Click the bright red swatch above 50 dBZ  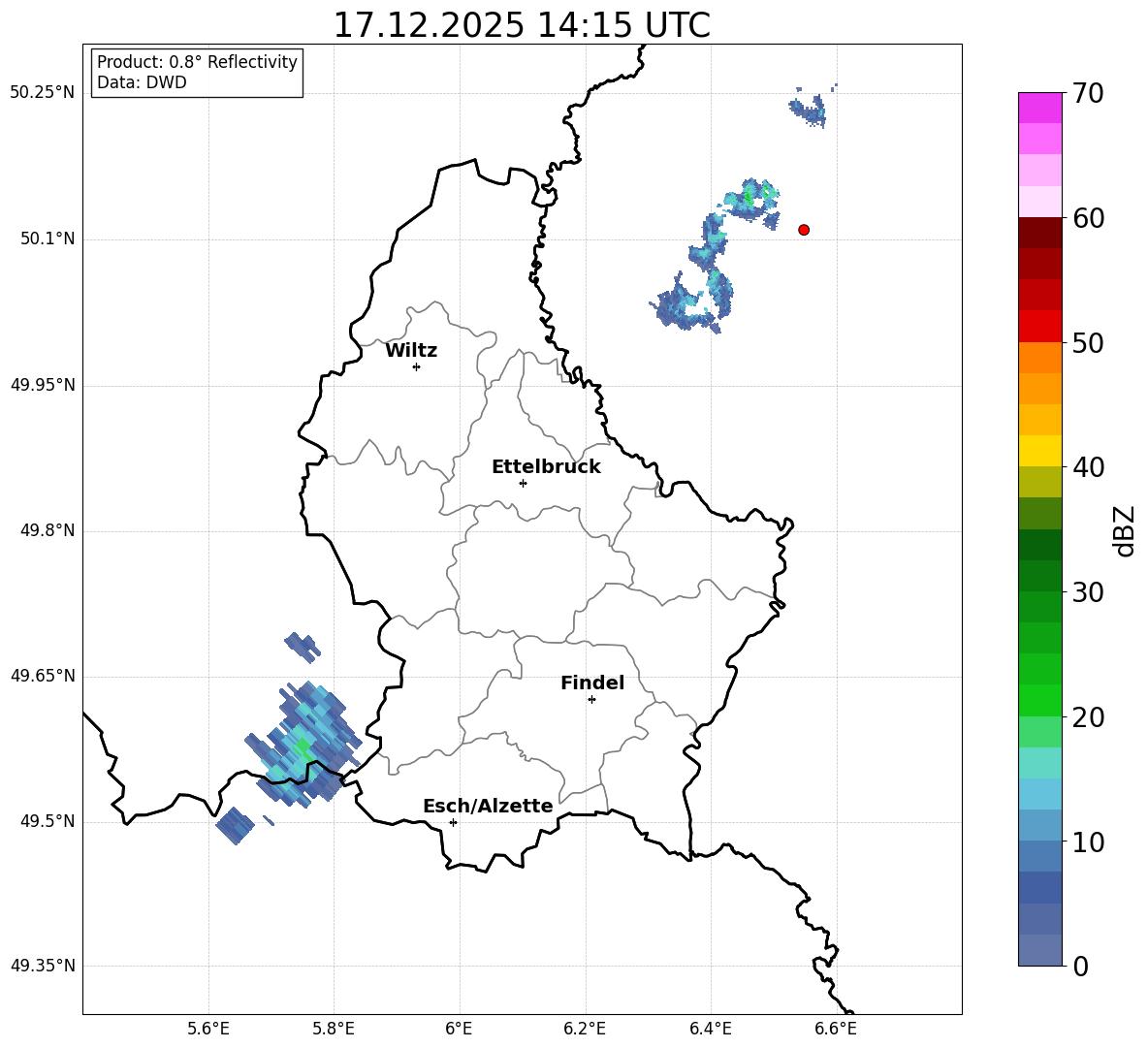point(1039,326)
